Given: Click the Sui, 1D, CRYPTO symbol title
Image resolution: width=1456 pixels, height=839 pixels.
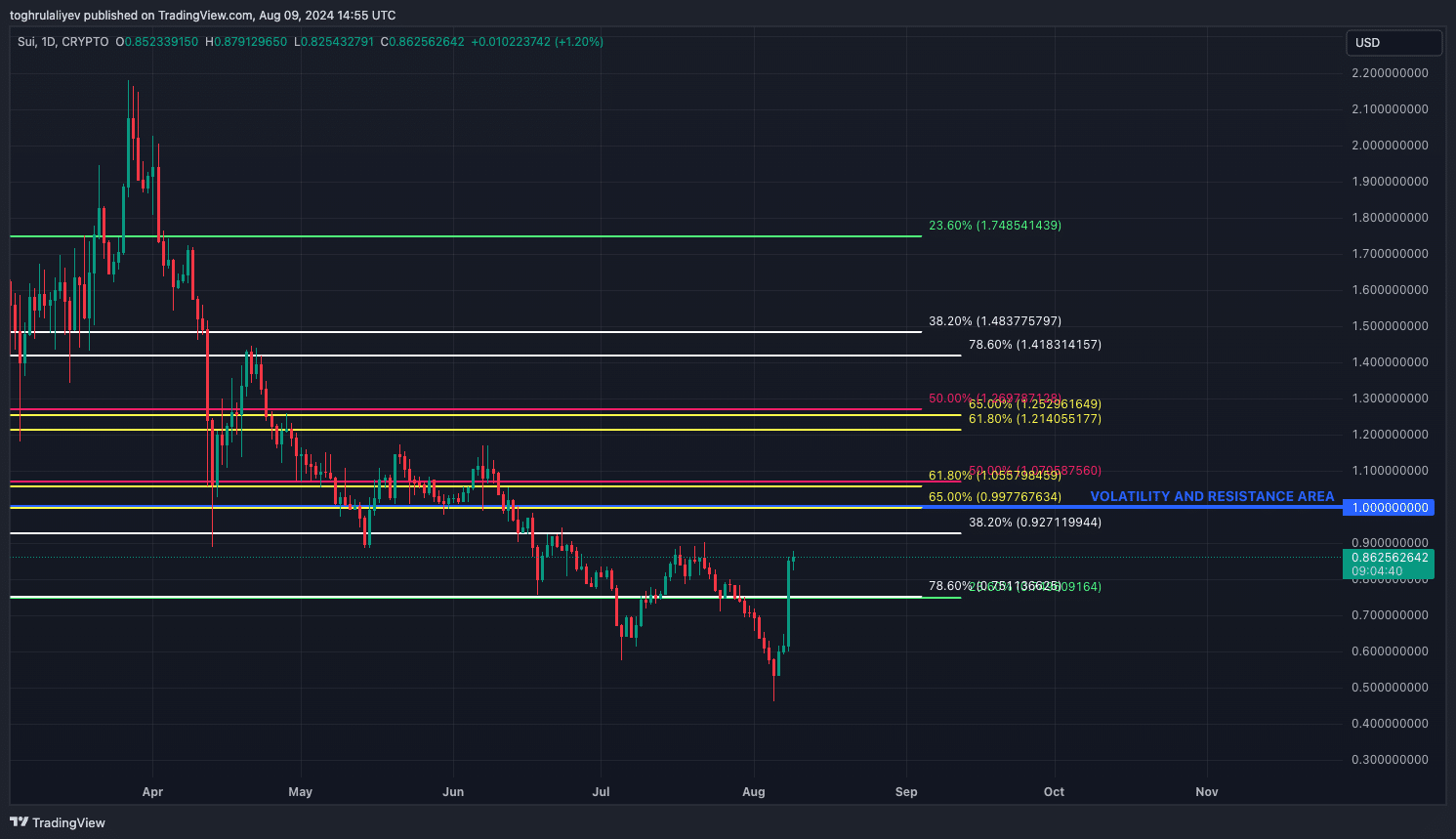Looking at the screenshot, I should (63, 42).
